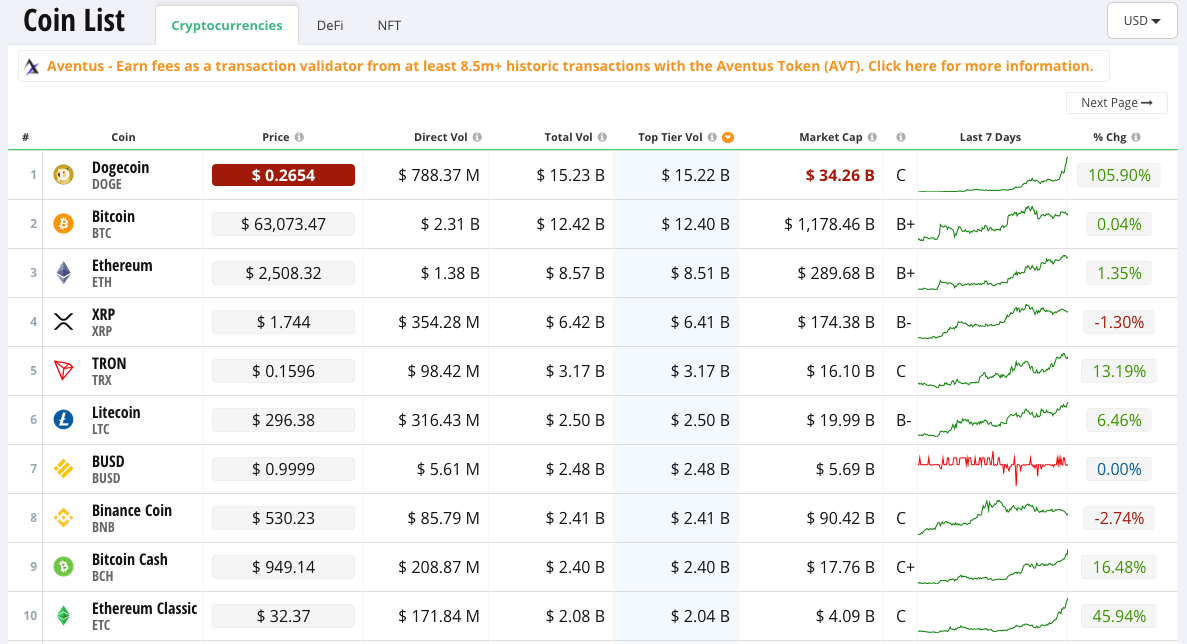
Task: Click the Coin List page heading
Action: (x=74, y=20)
